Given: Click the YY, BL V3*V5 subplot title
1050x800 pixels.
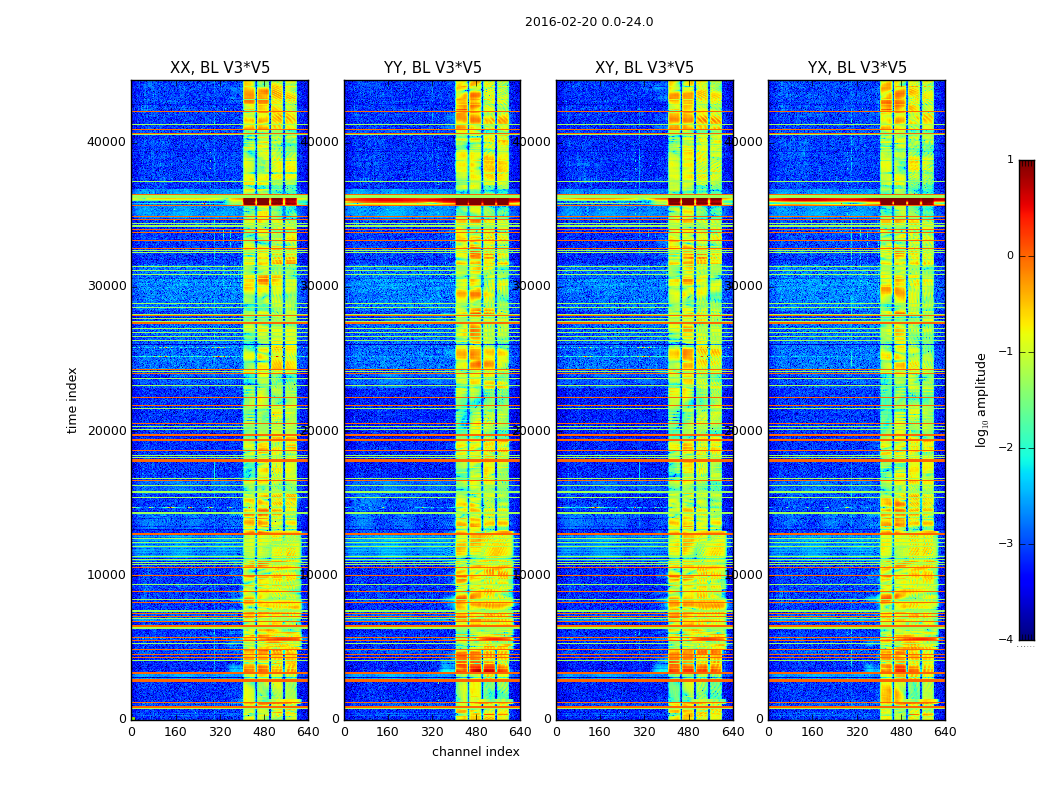Looking at the screenshot, I should coord(433,68).
